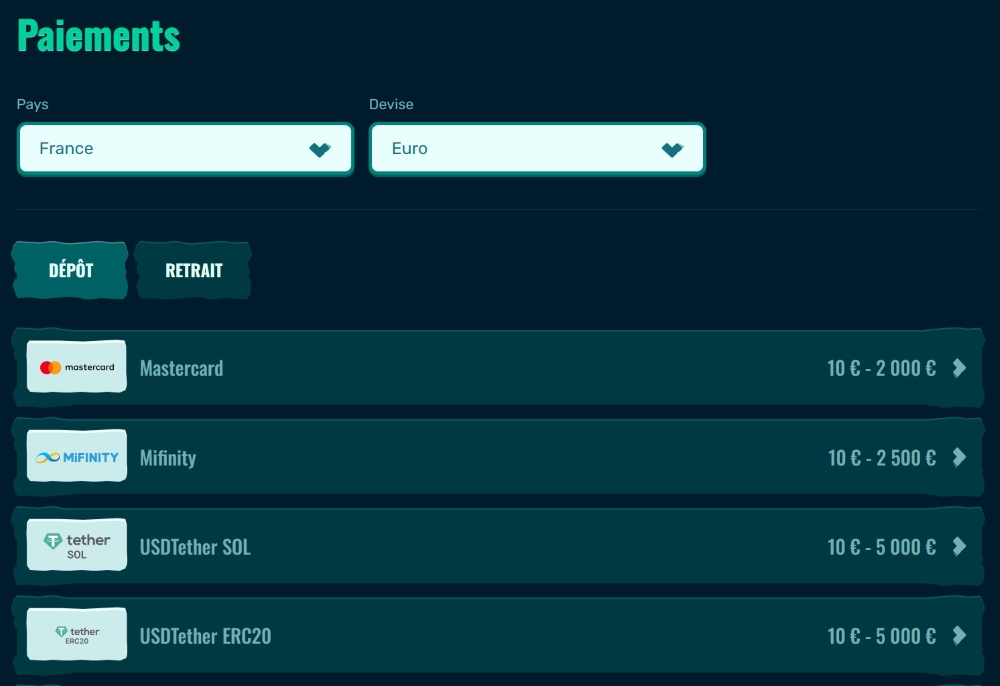The width and height of the screenshot is (1000, 686).
Task: Click the Mifinity logo icon
Action: [x=77, y=457]
